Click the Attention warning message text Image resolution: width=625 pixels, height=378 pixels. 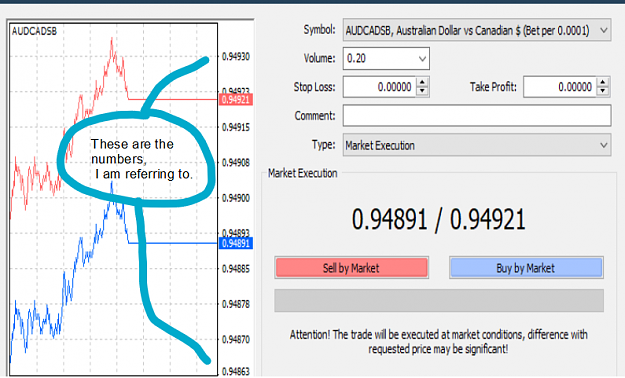tap(438, 342)
